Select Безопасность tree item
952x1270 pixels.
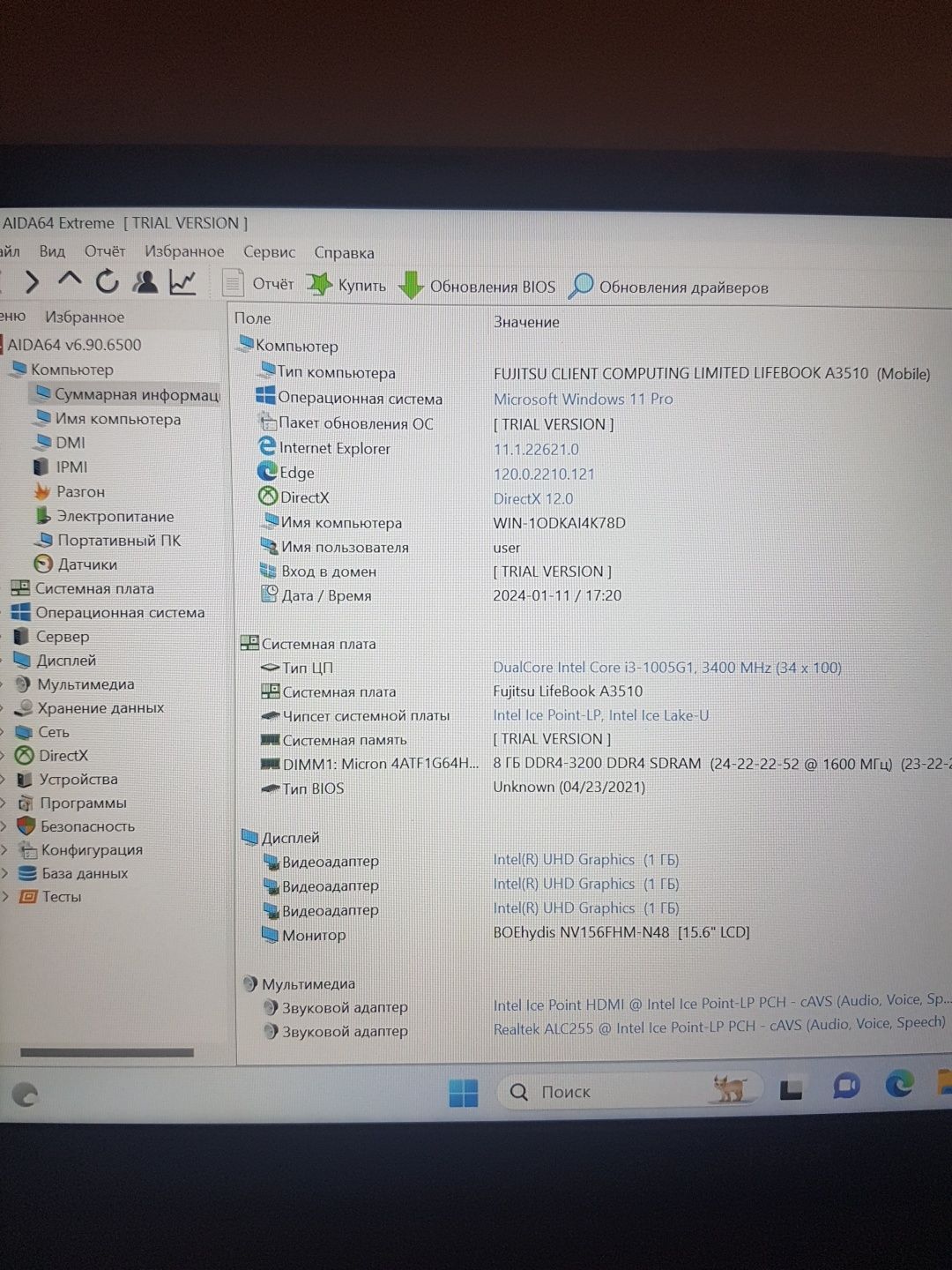click(x=77, y=826)
